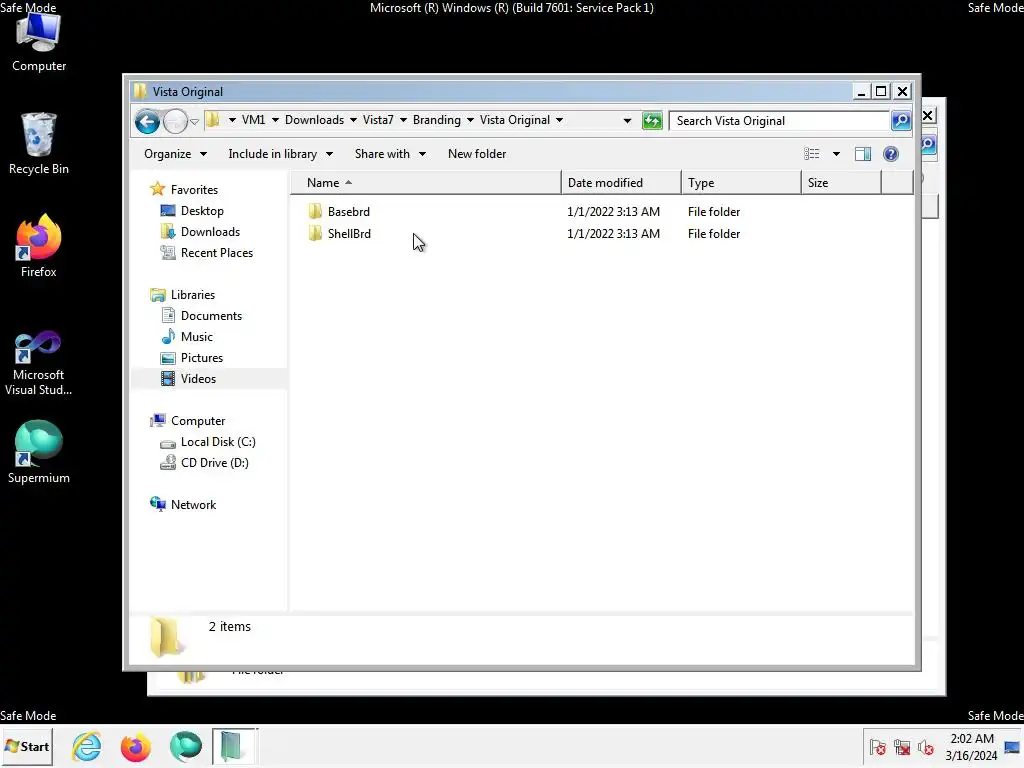1024x768 pixels.
Task: Open Recent Places in navigation pane
Action: click(217, 253)
